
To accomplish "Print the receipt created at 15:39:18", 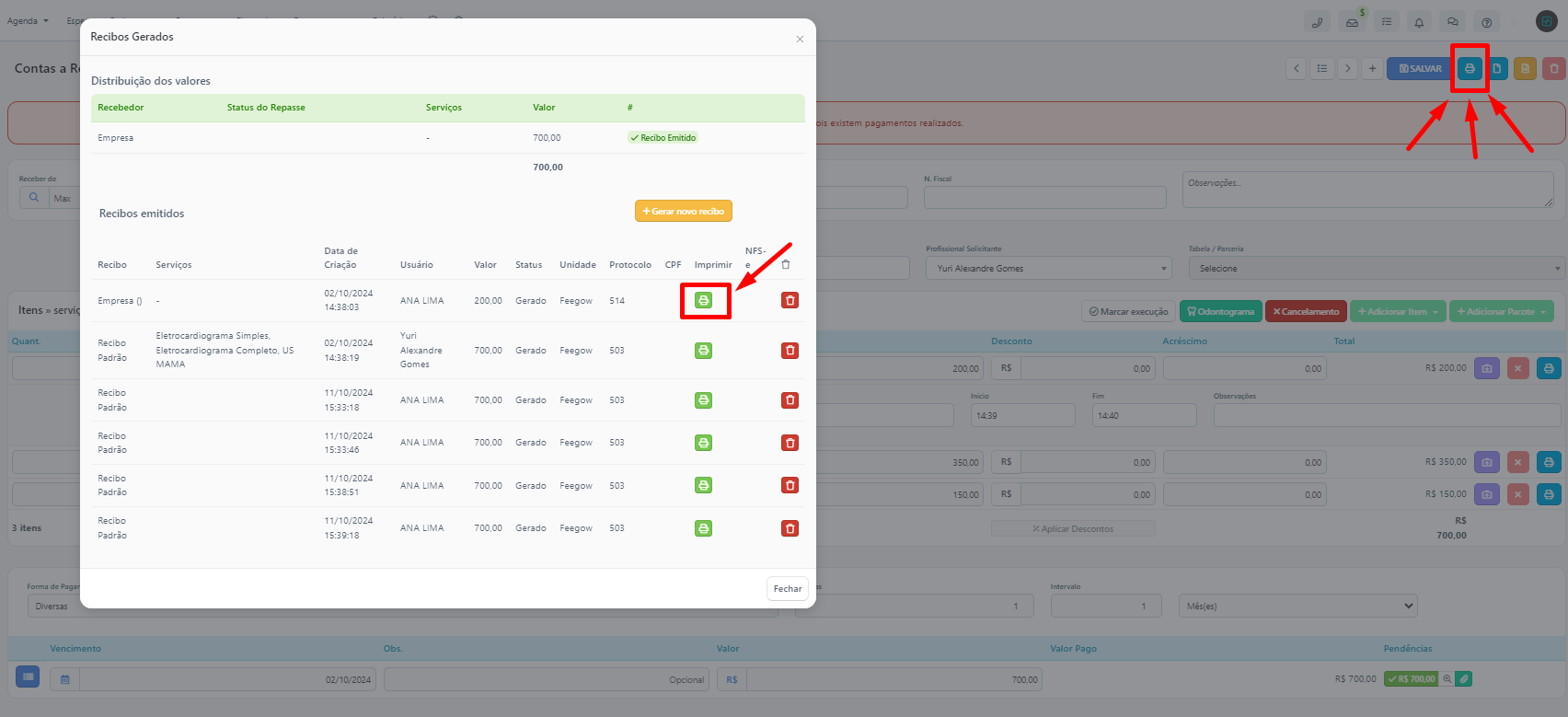I will 703,528.
